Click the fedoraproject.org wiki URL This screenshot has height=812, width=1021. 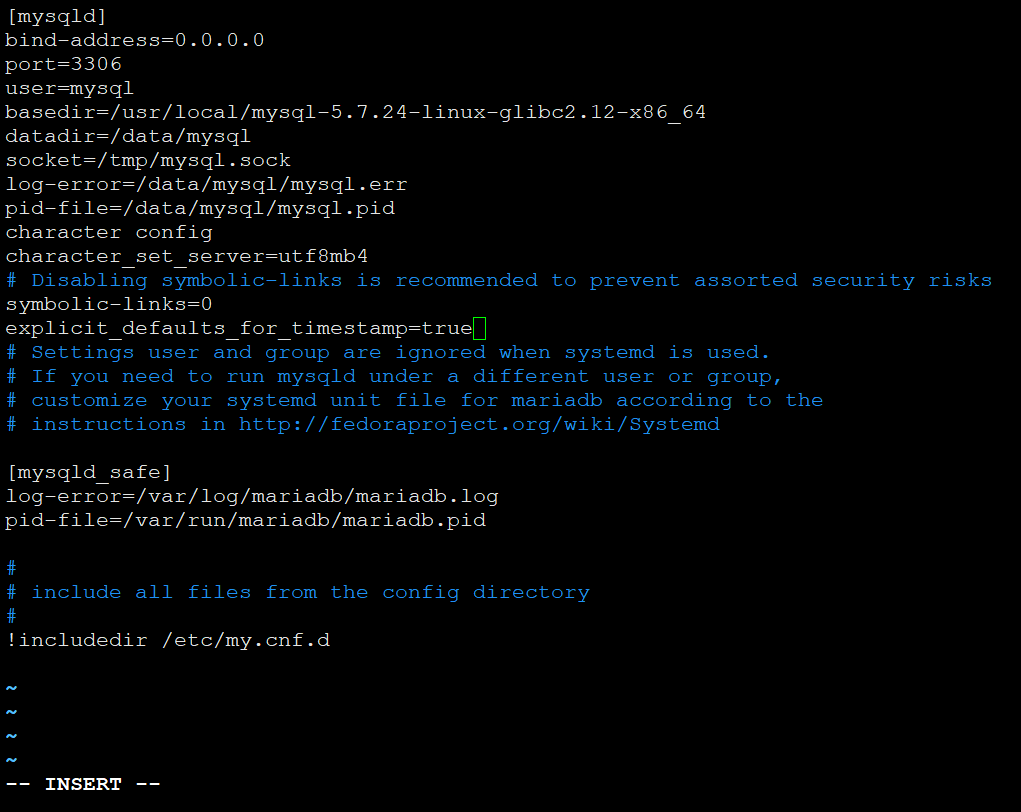coord(479,425)
